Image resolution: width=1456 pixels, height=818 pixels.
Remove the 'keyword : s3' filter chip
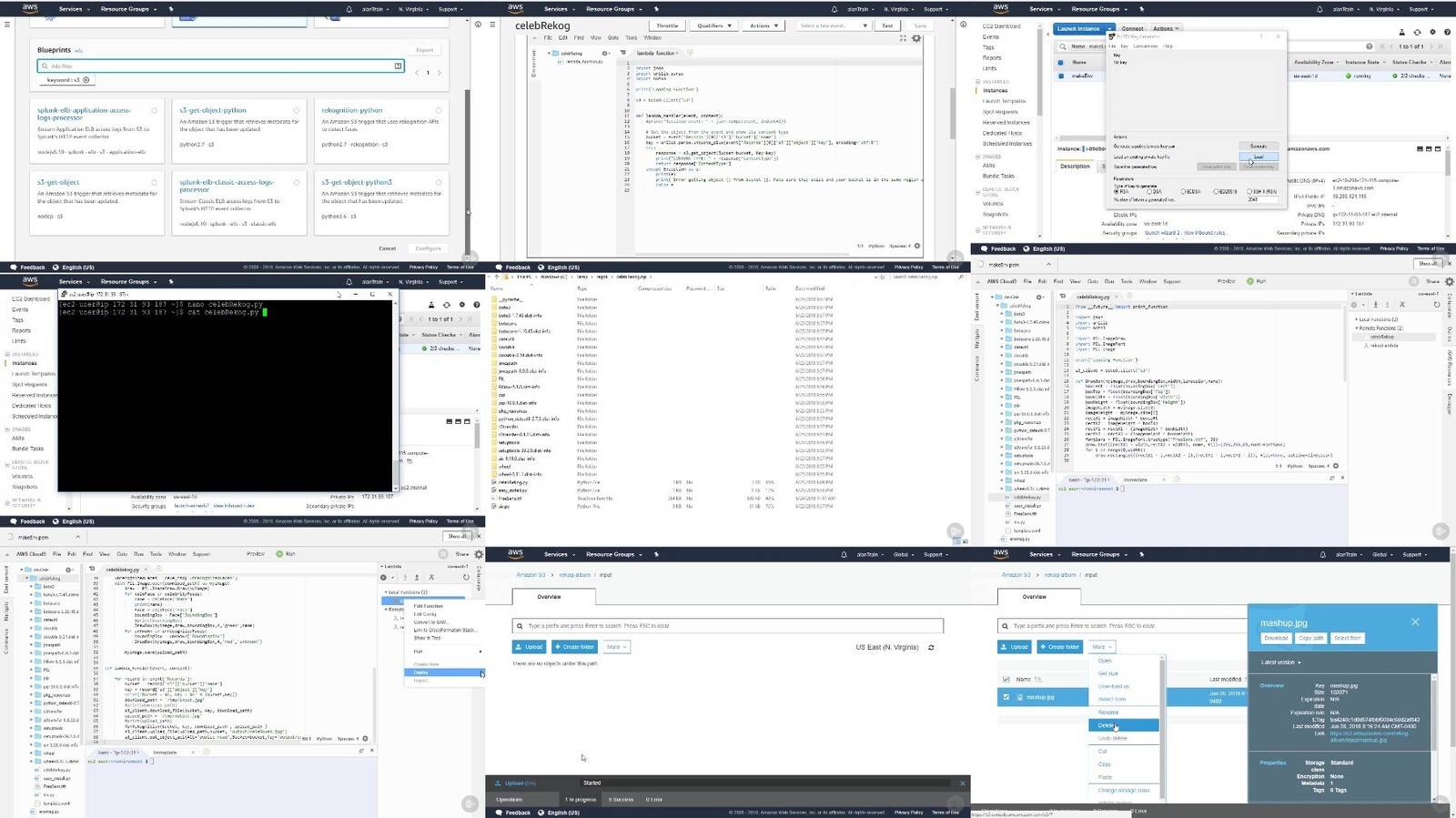click(86, 80)
